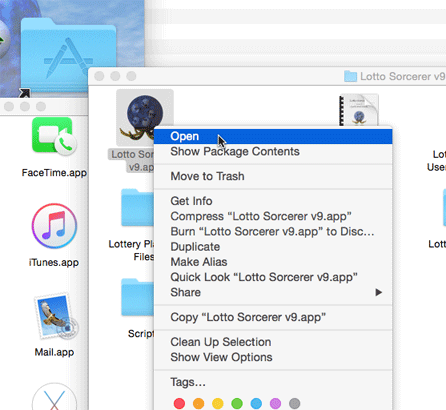Select Make Alias menu entry
The image size is (446, 410).
point(273,262)
